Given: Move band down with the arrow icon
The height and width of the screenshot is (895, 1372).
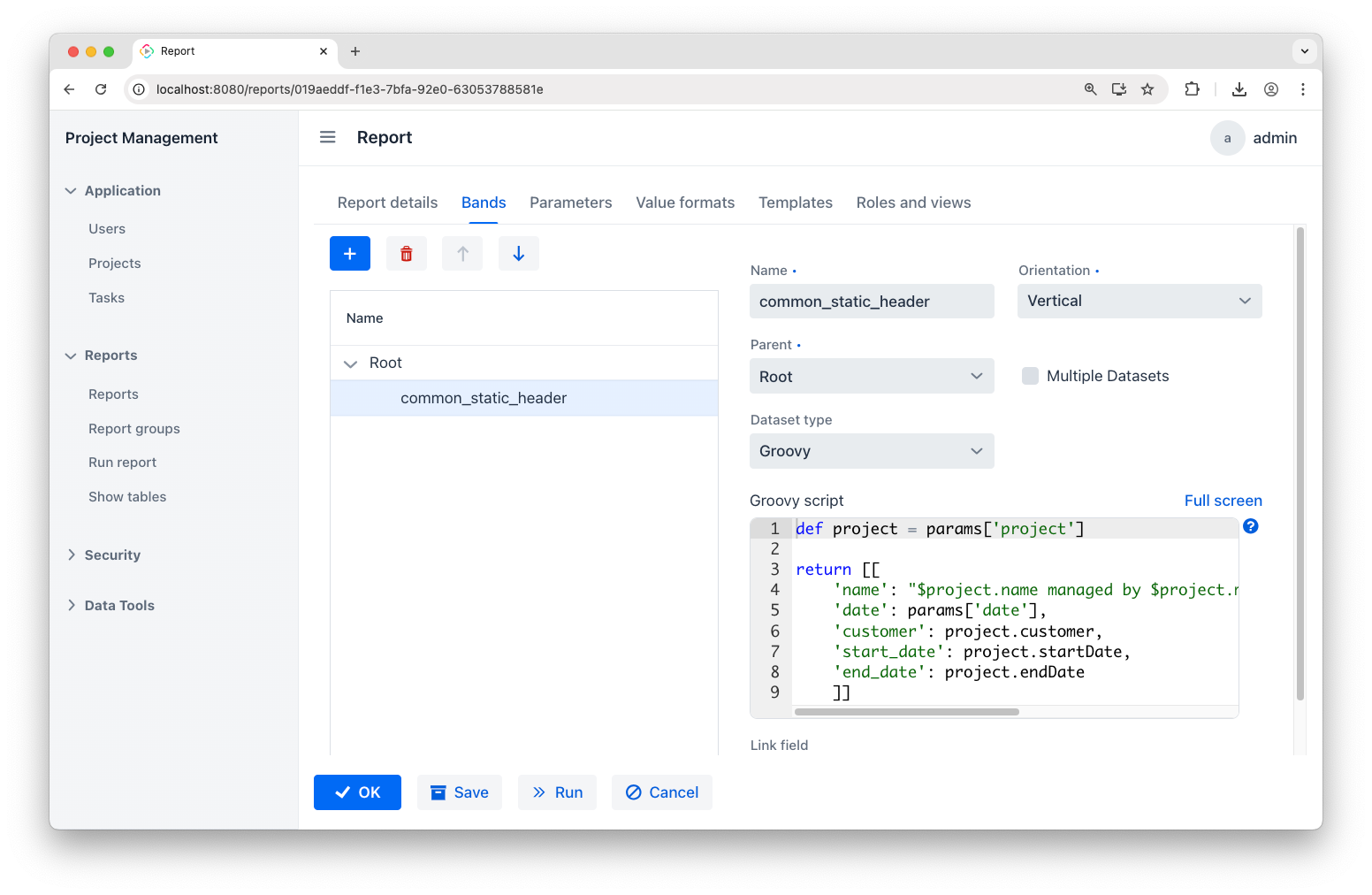Looking at the screenshot, I should coord(519,254).
